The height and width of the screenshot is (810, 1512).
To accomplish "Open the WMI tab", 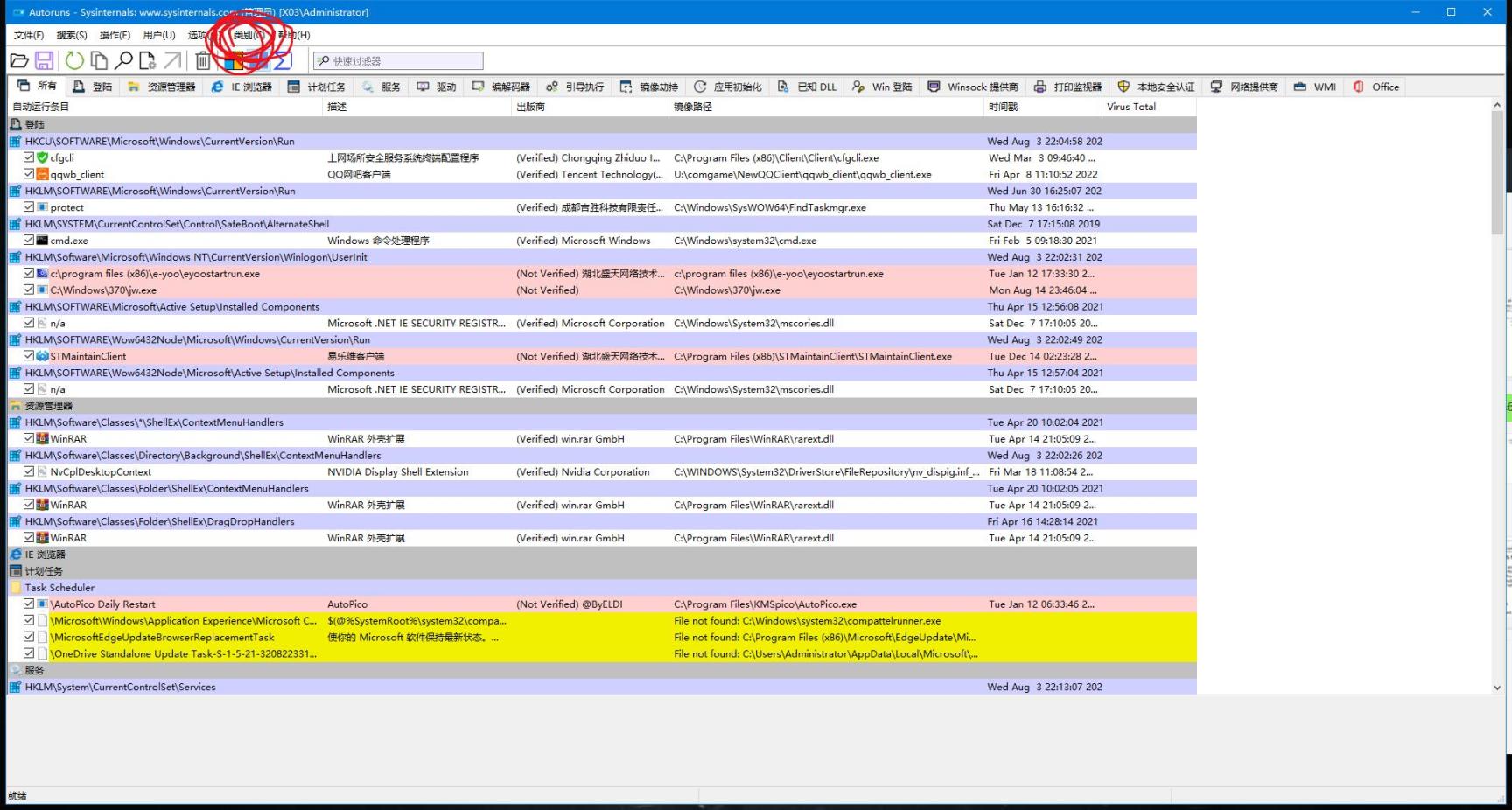I will coord(1315,87).
